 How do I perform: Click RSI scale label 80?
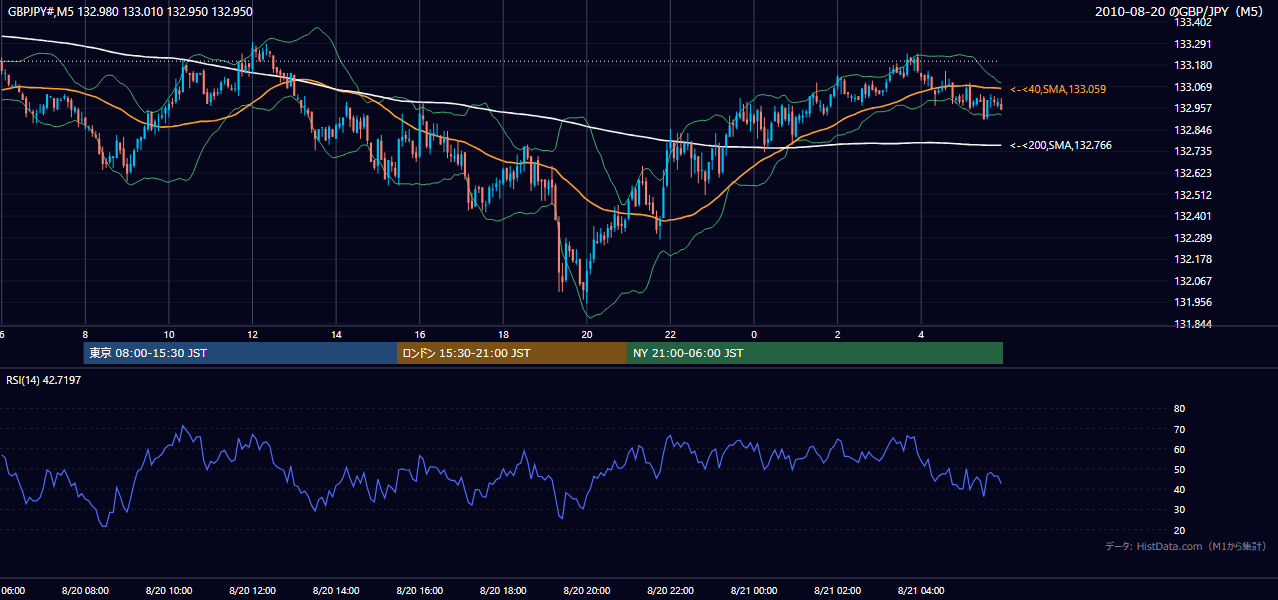coord(1179,409)
